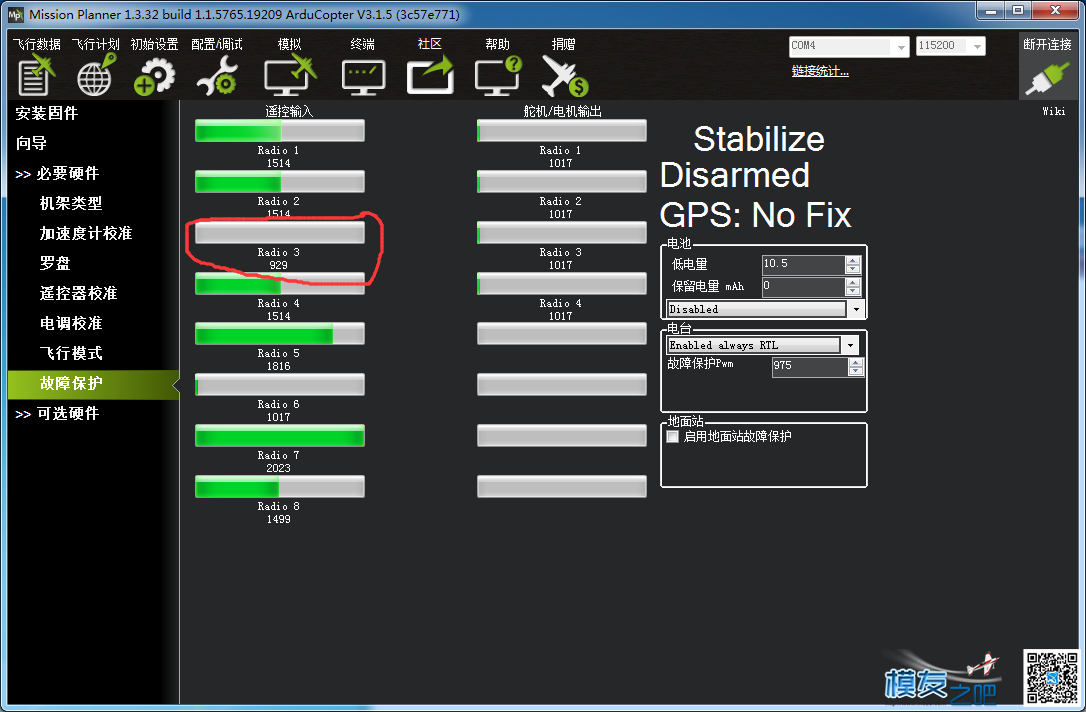Viewport: 1086px width, 712px height.
Task: Click the 故障保护Pwm 975 field
Action: pyautogui.click(x=810, y=367)
